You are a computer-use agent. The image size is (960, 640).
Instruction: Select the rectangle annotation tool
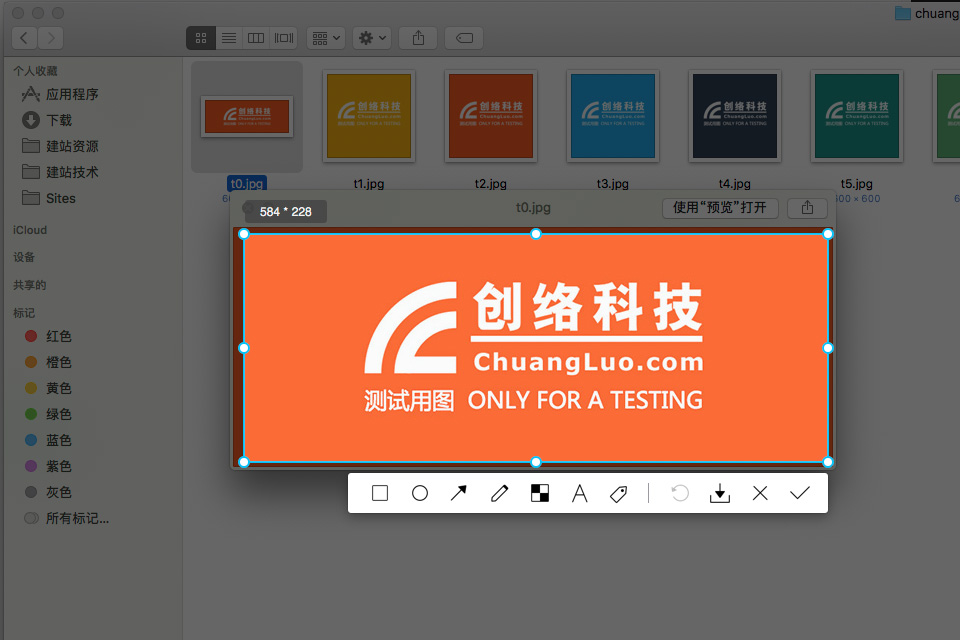point(380,493)
